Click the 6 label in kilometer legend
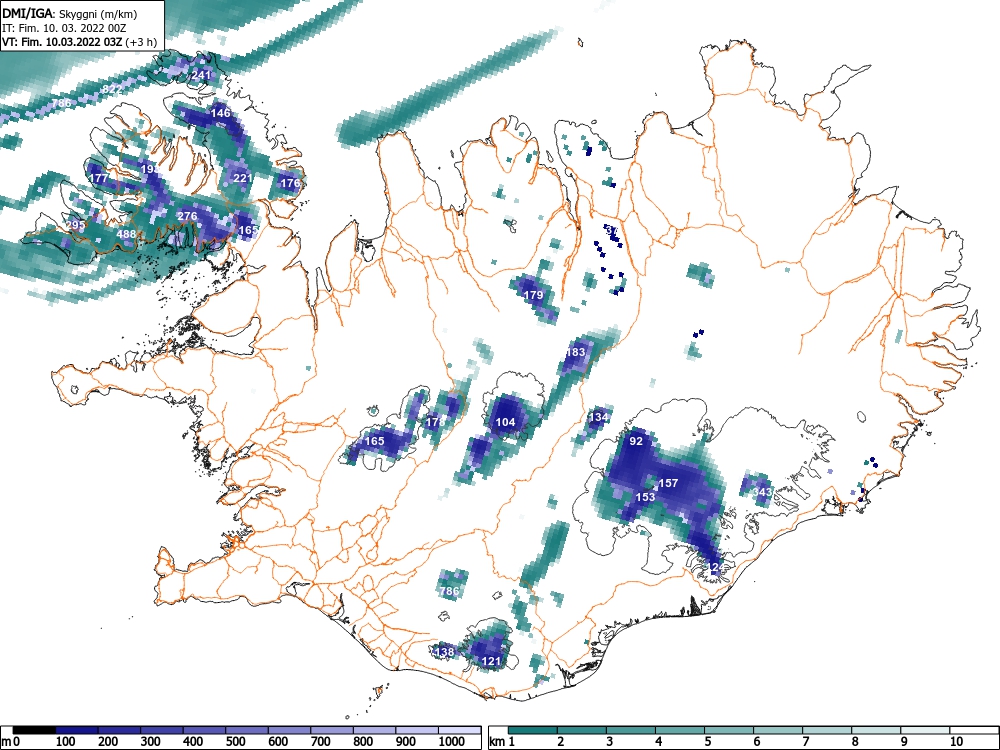 click(x=756, y=742)
